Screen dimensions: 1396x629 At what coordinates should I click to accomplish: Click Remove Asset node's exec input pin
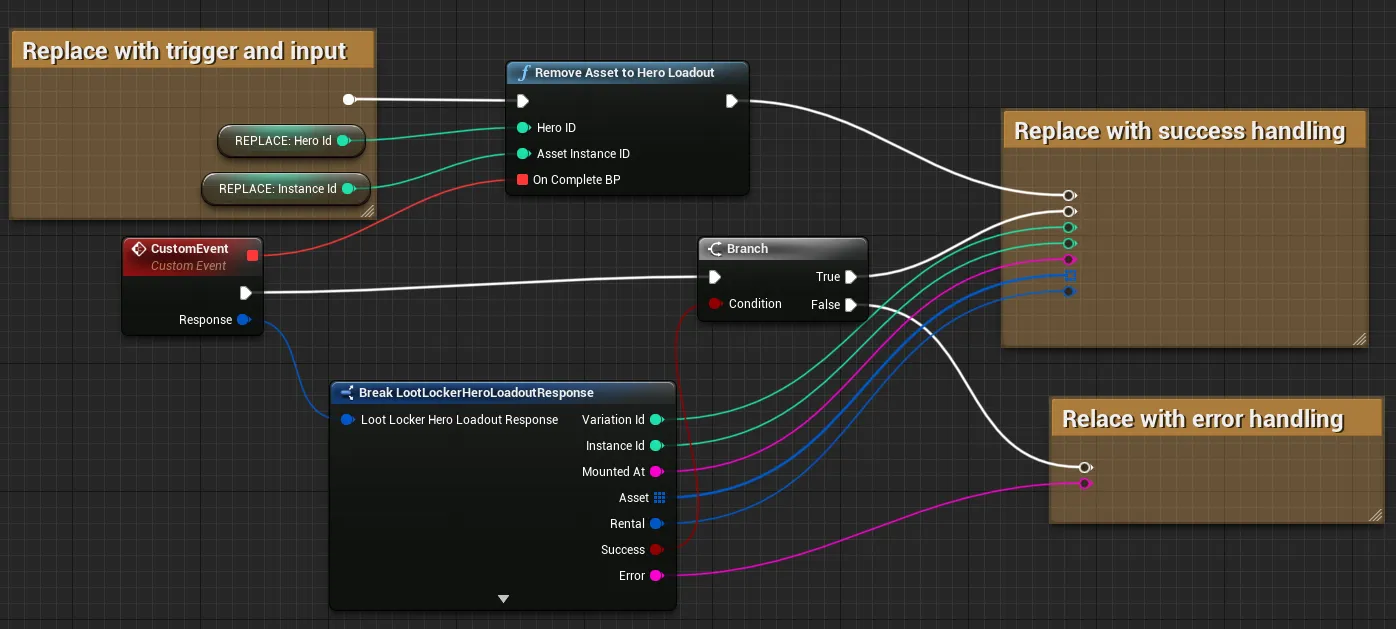522,101
